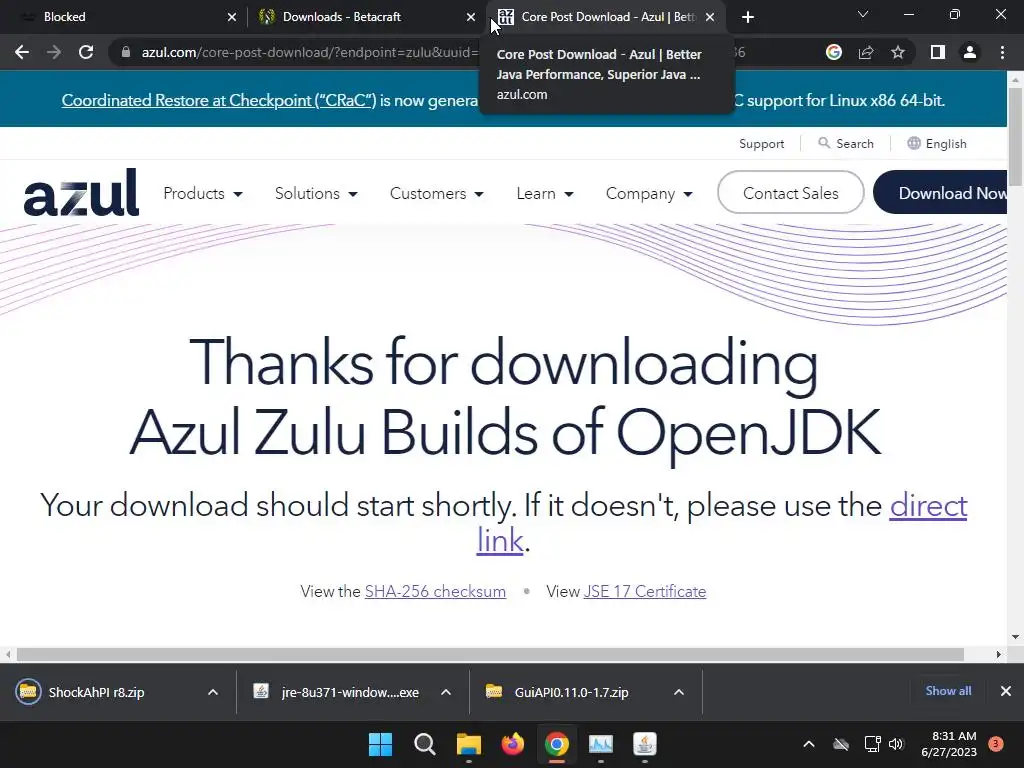Click the Download Now button
The image size is (1024, 768).
[940, 193]
